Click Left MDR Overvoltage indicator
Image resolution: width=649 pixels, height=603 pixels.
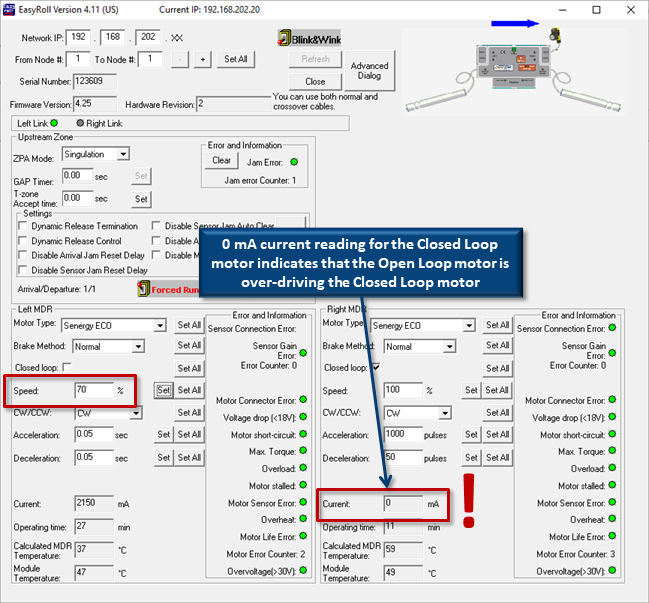(303, 570)
